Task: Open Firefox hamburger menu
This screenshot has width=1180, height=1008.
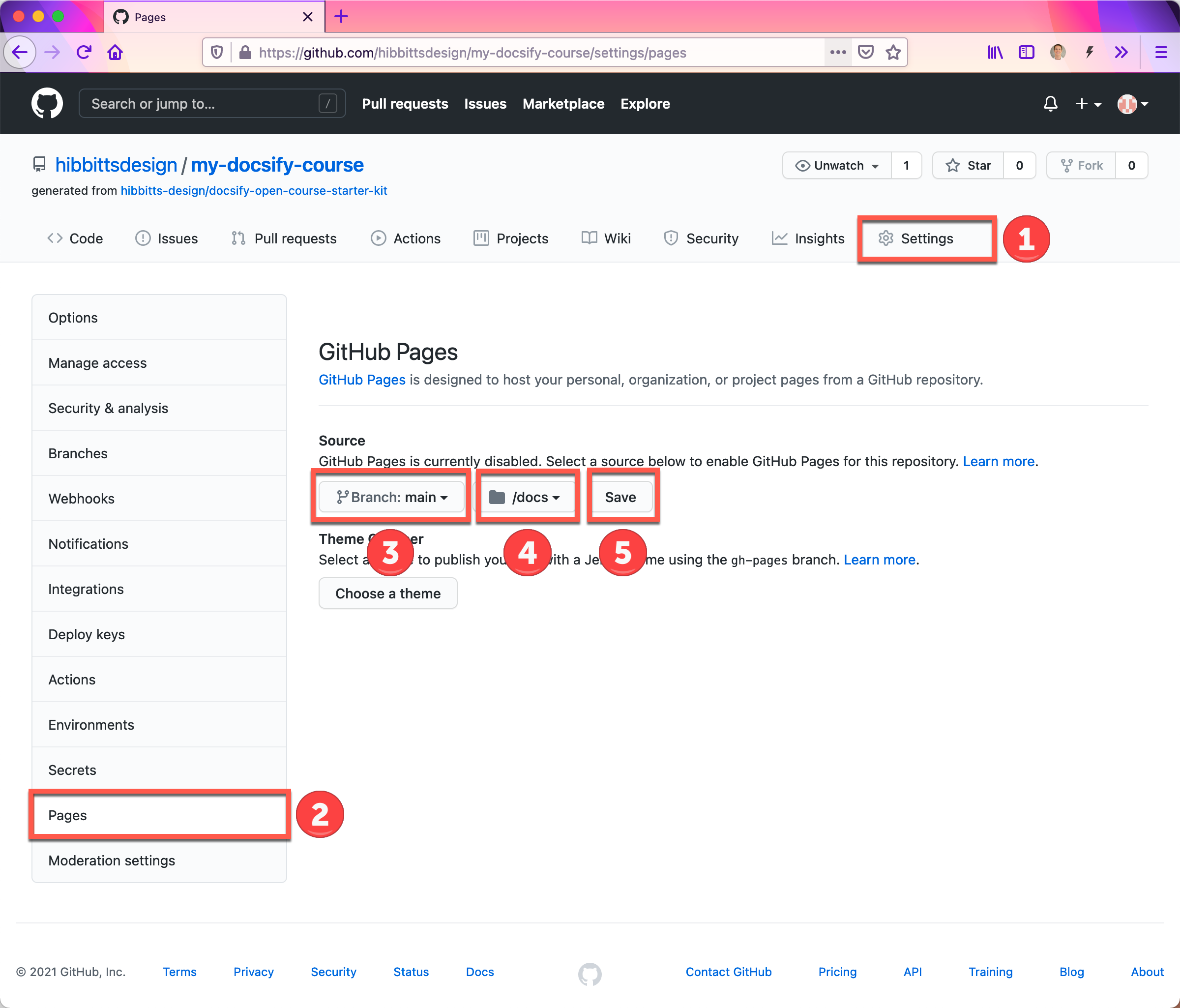Action: [1161, 53]
